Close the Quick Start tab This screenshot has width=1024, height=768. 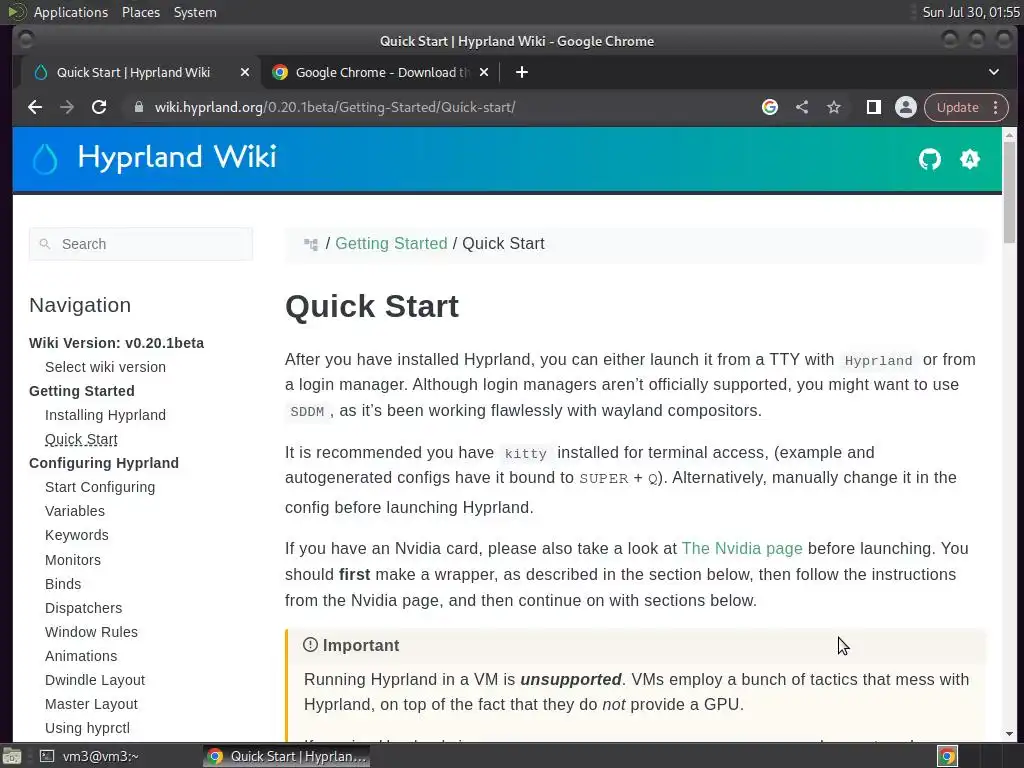[x=244, y=72]
